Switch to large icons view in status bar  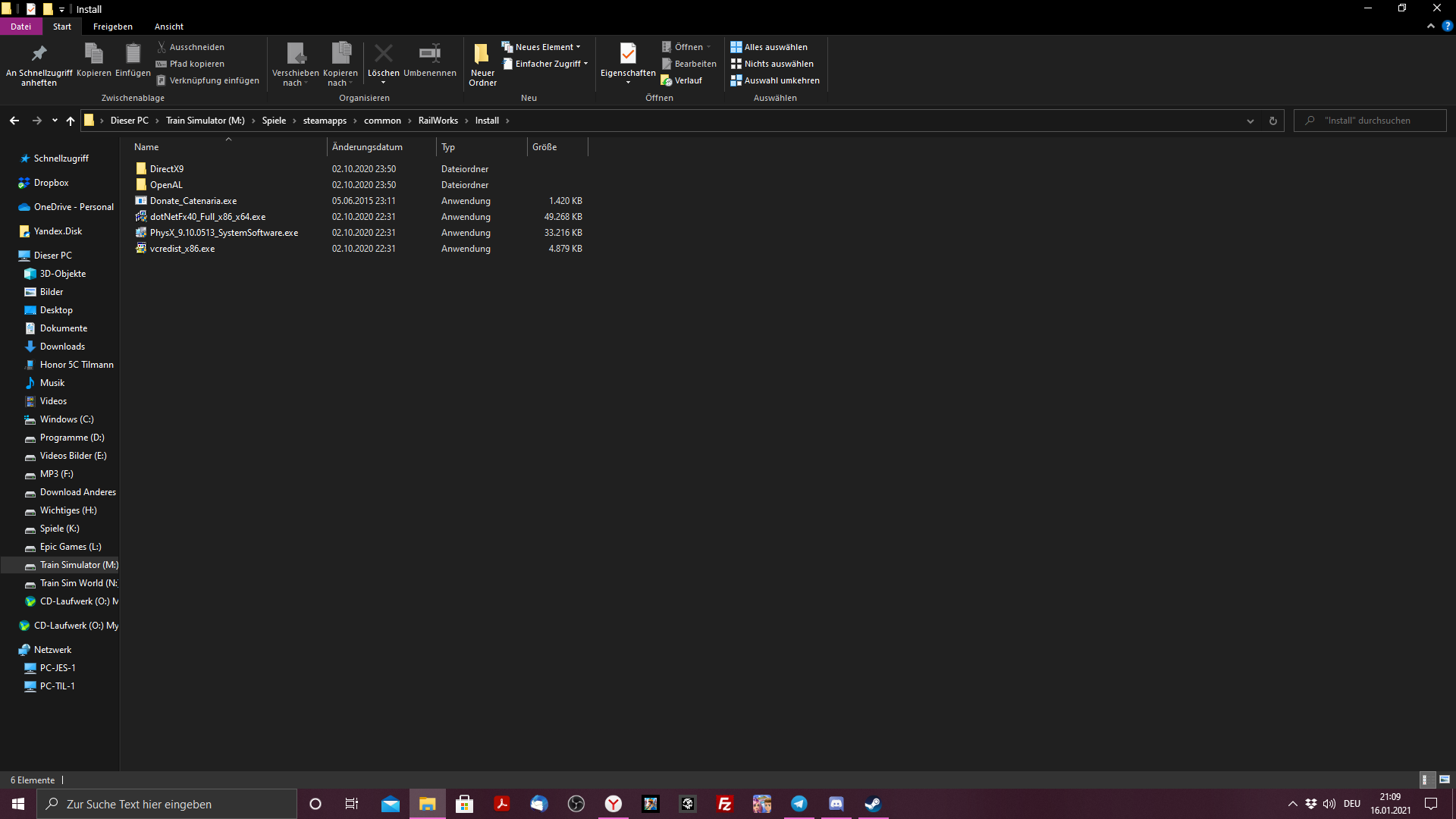(x=1445, y=780)
